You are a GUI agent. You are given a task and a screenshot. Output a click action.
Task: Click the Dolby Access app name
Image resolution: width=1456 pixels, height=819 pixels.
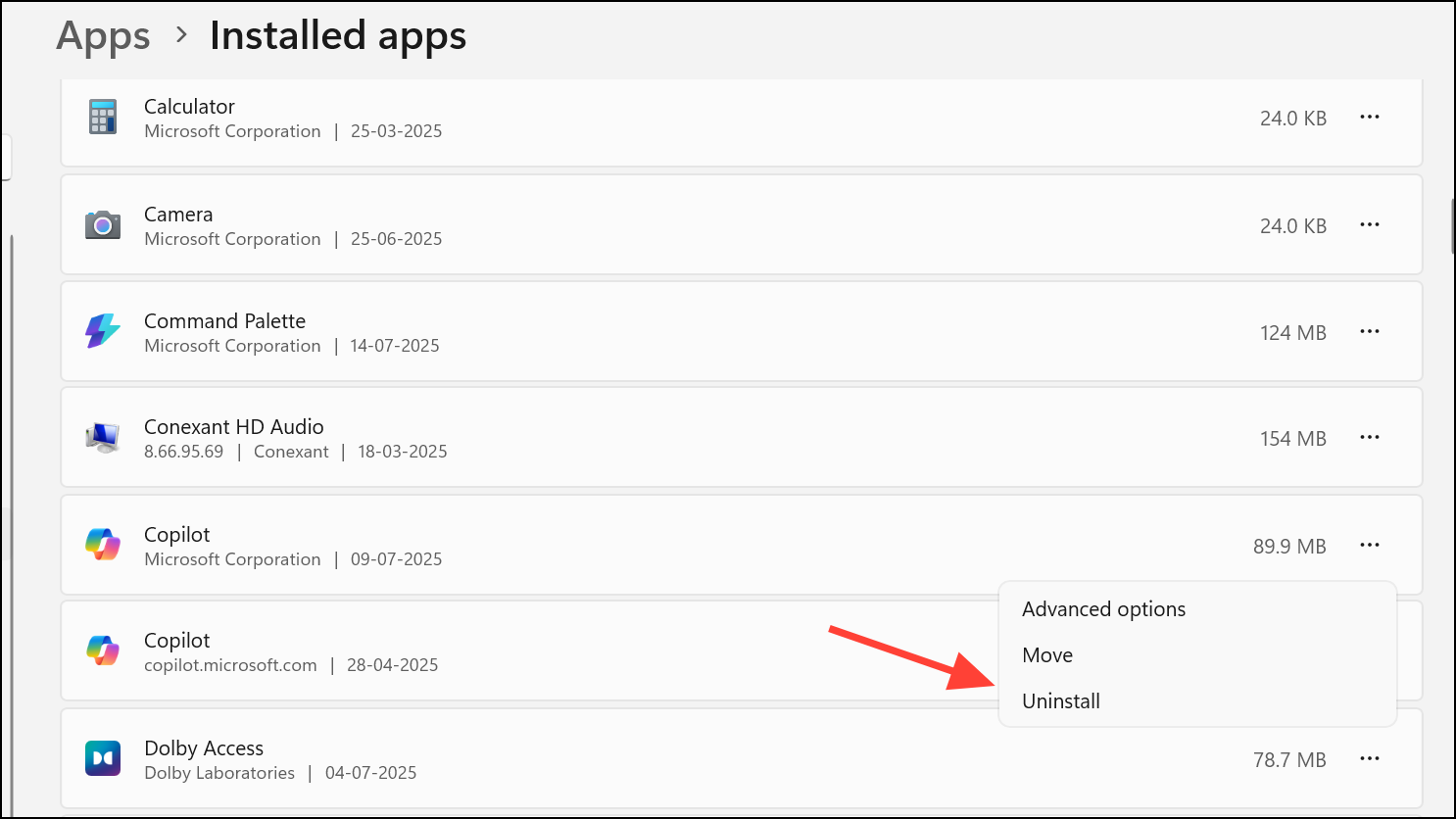click(x=204, y=748)
